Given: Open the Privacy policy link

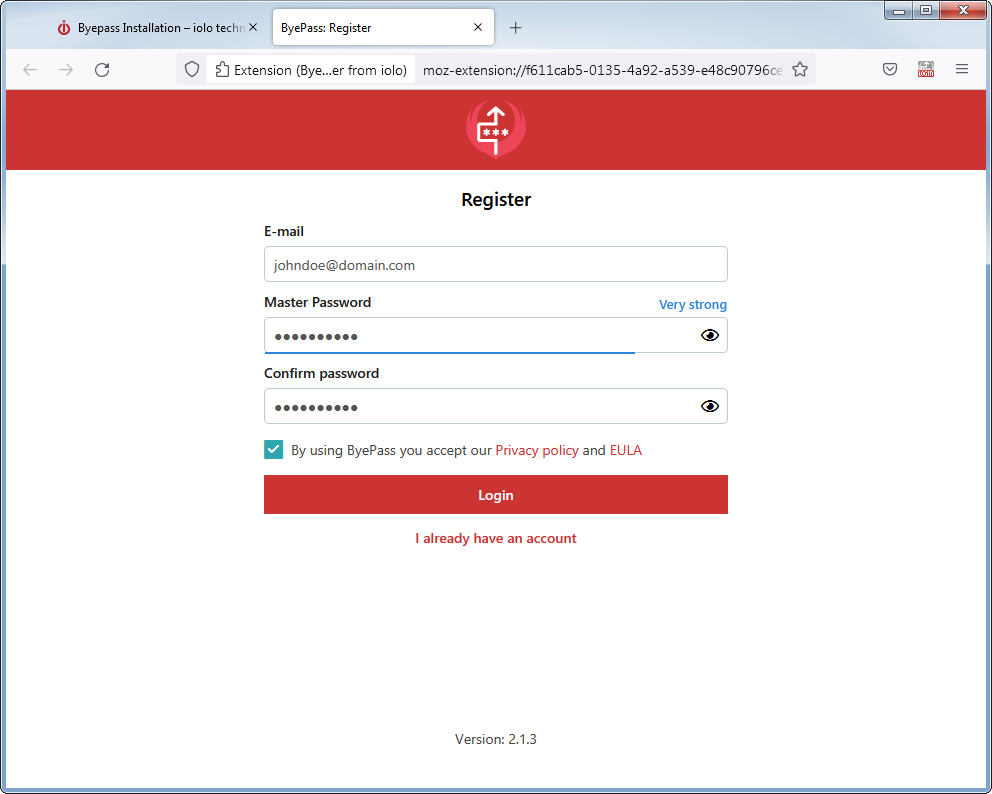Looking at the screenshot, I should (x=536, y=450).
